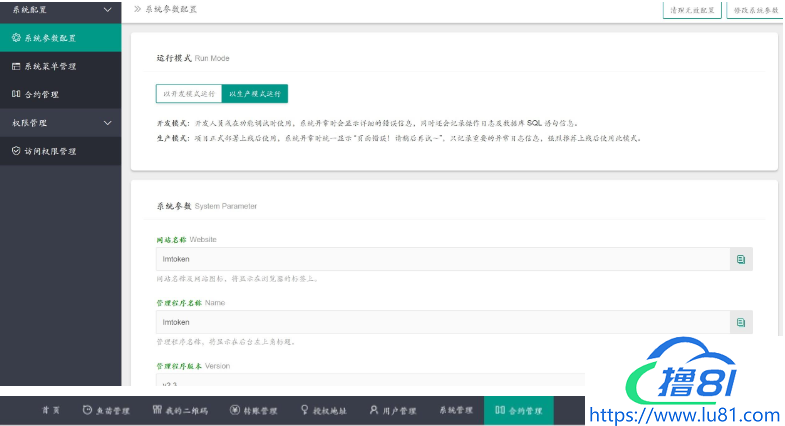Viewport: 785px width, 426px height.
Task: Click the Website name input field
Action: tap(440, 259)
